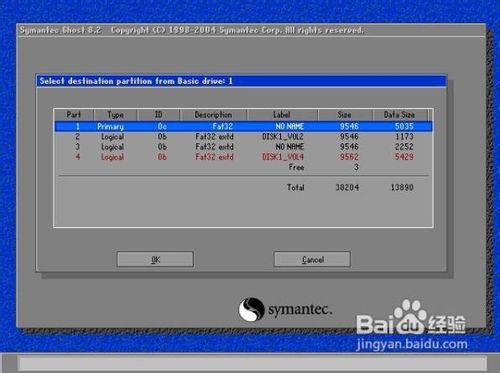This screenshot has width=500, height=373.
Task: Select partition 1 Primary row
Action: (x=244, y=126)
